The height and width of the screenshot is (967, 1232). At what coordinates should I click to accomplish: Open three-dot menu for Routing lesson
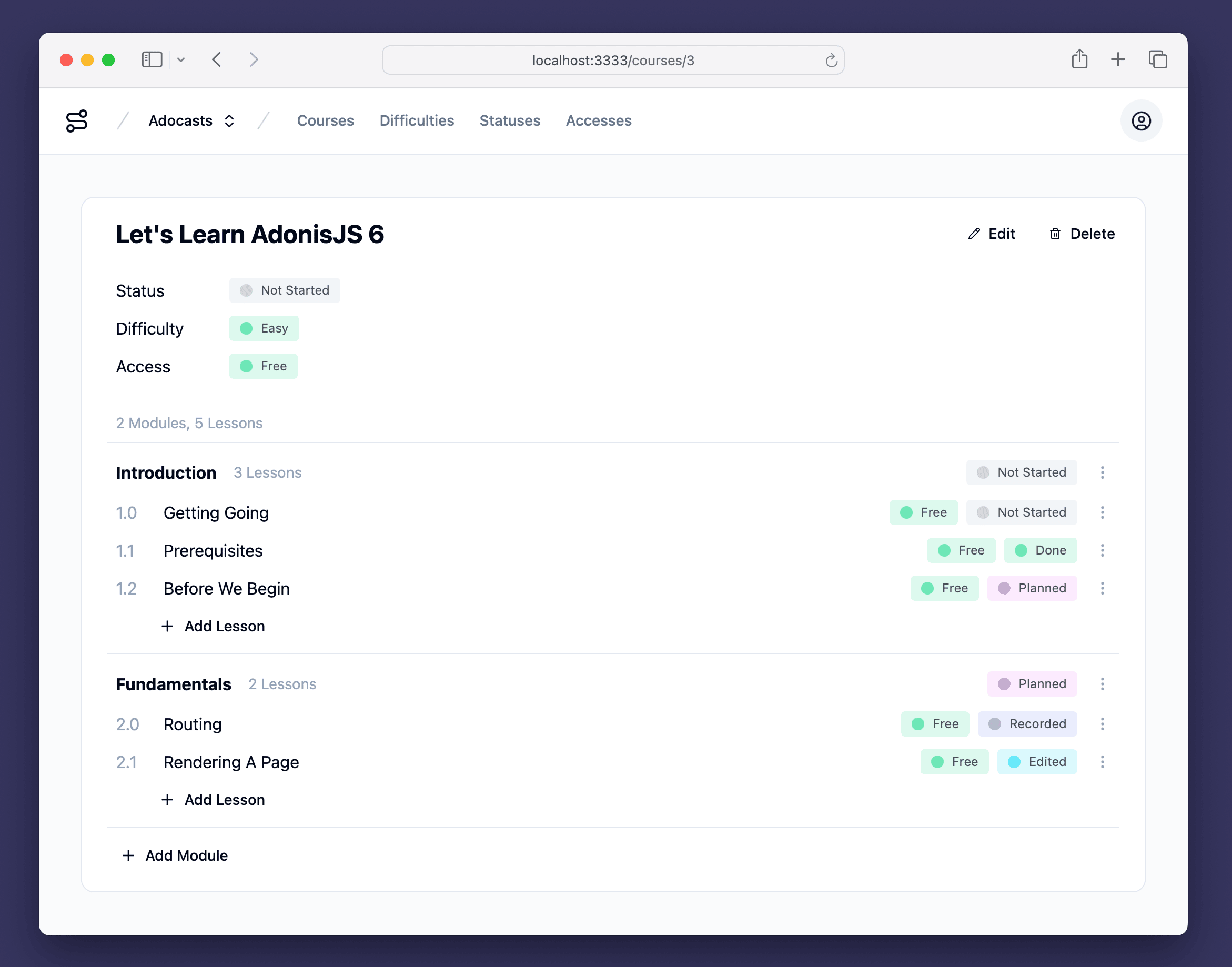pos(1102,723)
